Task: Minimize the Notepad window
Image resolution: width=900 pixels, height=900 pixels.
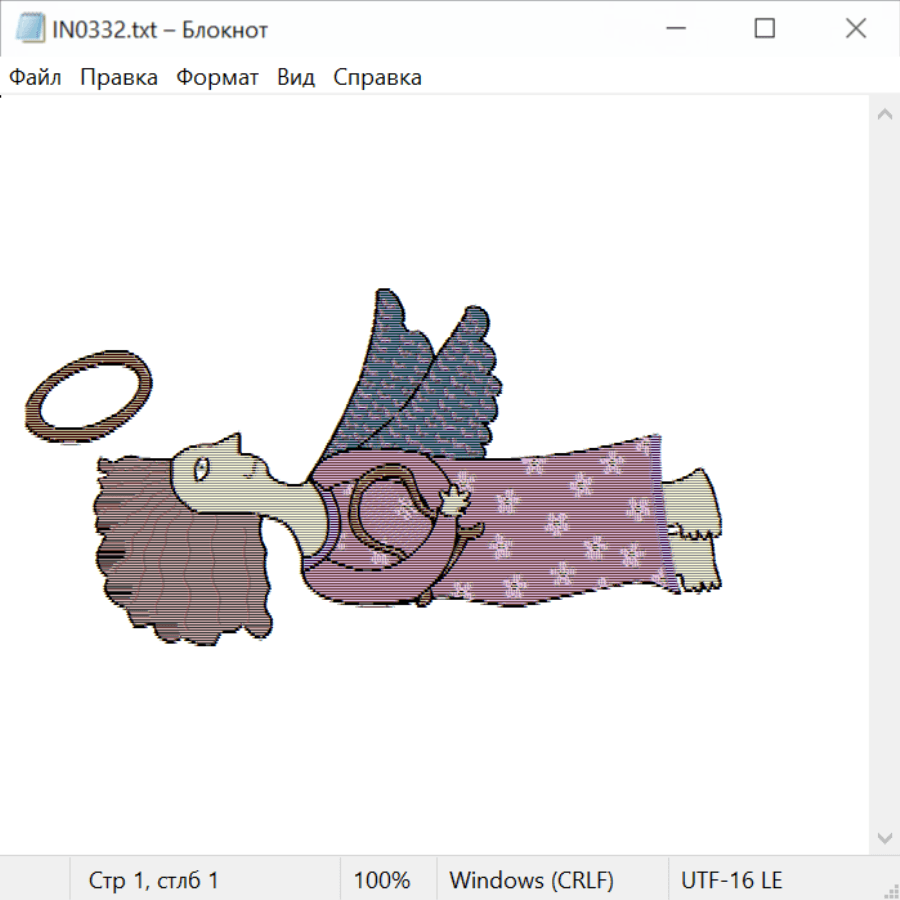Action: point(674,30)
